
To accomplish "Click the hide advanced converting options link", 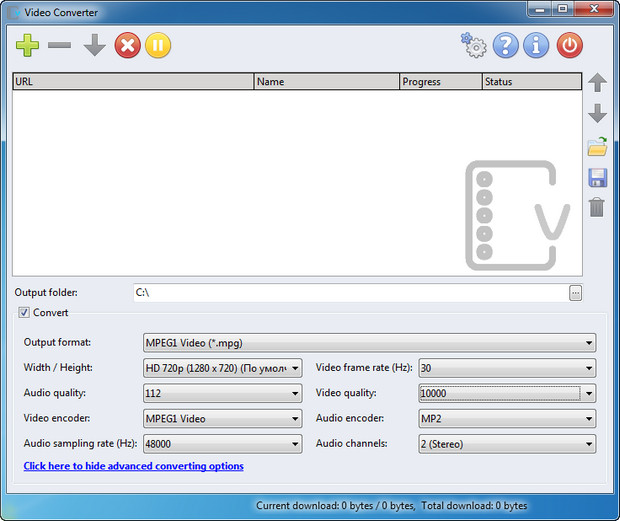I will [133, 466].
